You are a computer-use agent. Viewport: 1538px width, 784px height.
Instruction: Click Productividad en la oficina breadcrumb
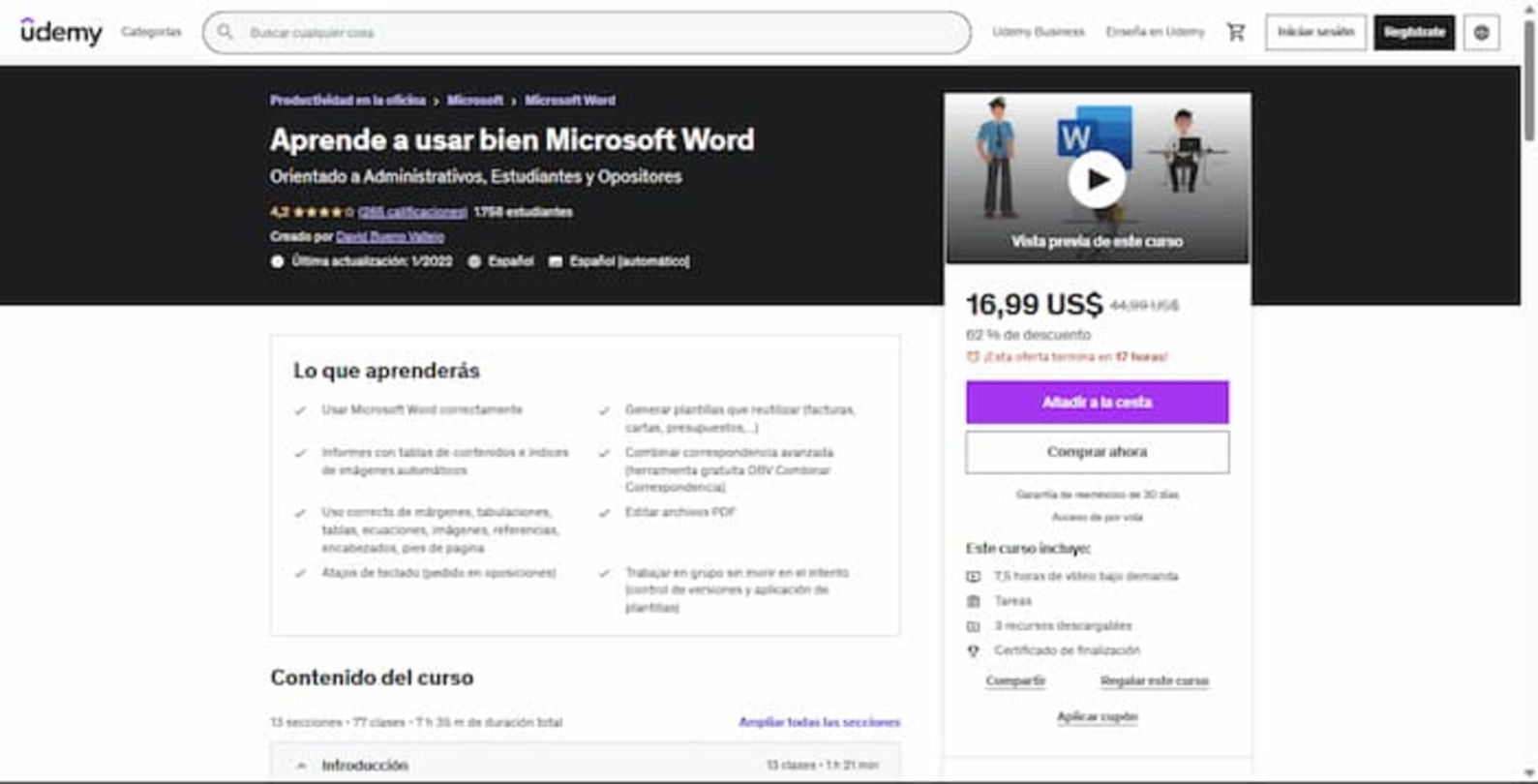(347, 101)
